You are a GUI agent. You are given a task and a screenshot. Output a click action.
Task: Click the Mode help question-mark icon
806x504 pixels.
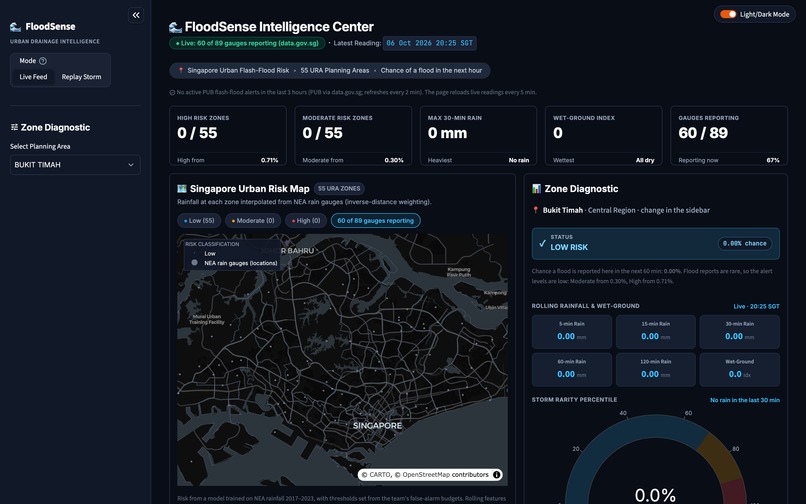[43, 61]
